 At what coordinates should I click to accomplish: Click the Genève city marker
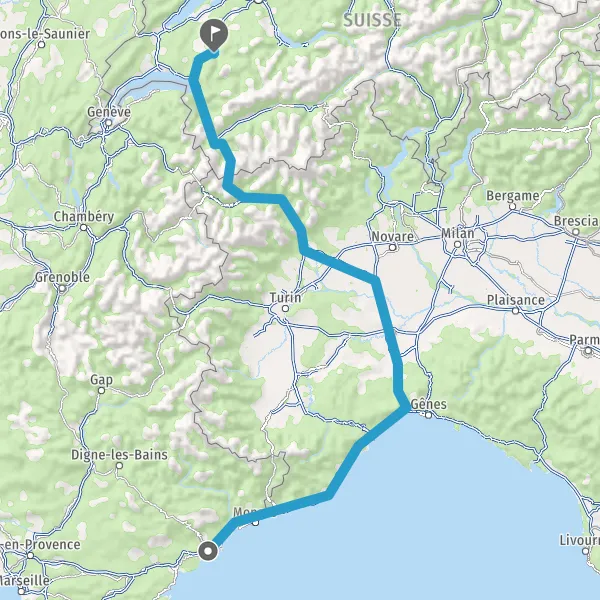[109, 123]
